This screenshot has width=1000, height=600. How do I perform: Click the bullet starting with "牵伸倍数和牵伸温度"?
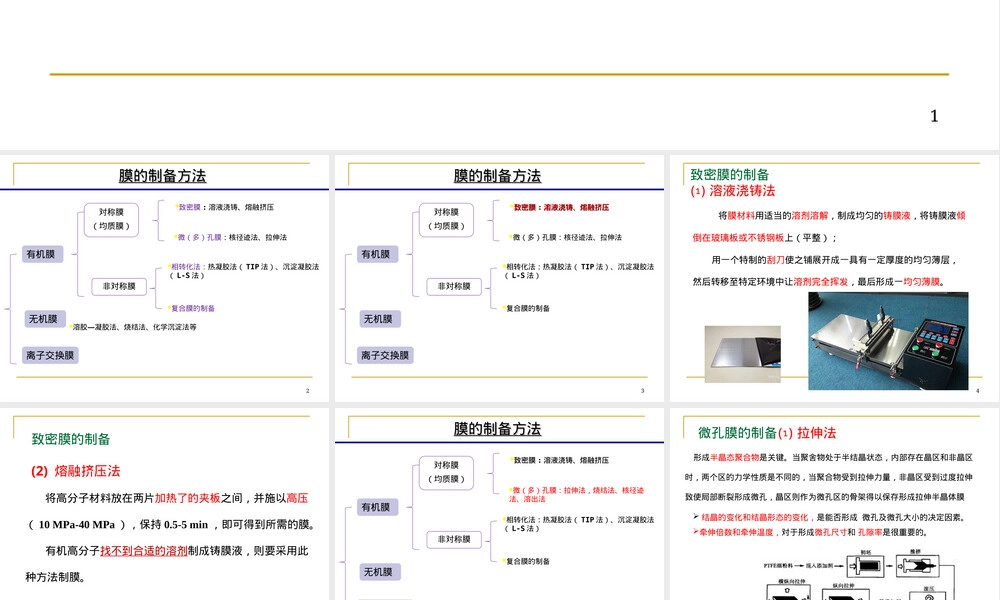point(810,532)
